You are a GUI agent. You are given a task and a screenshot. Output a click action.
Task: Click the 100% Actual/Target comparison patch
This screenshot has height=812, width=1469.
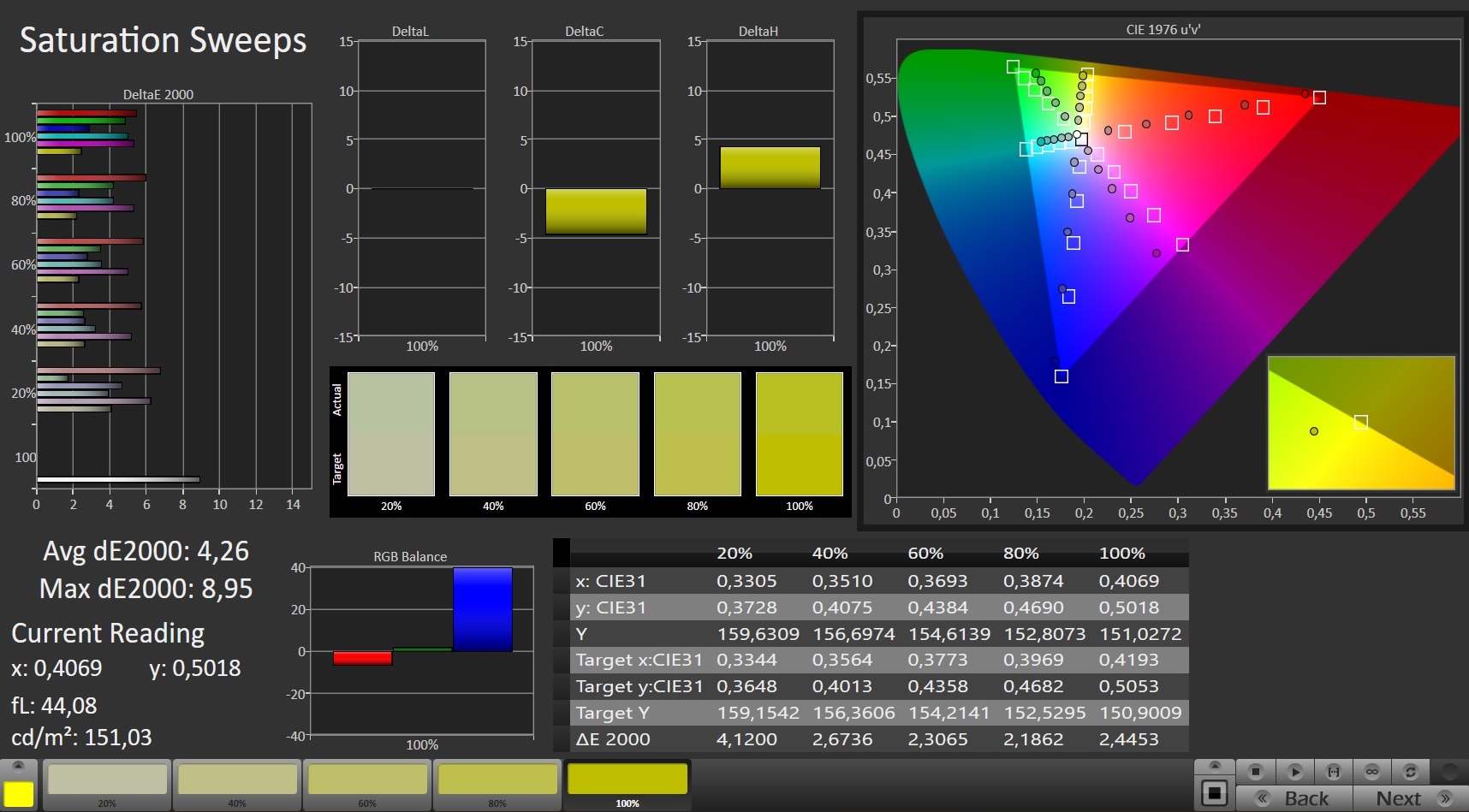pos(800,434)
